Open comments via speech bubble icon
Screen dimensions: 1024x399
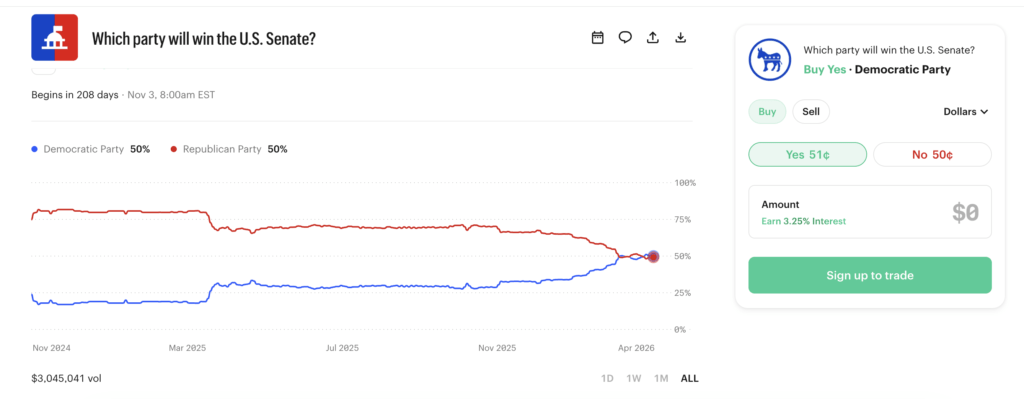[625, 38]
